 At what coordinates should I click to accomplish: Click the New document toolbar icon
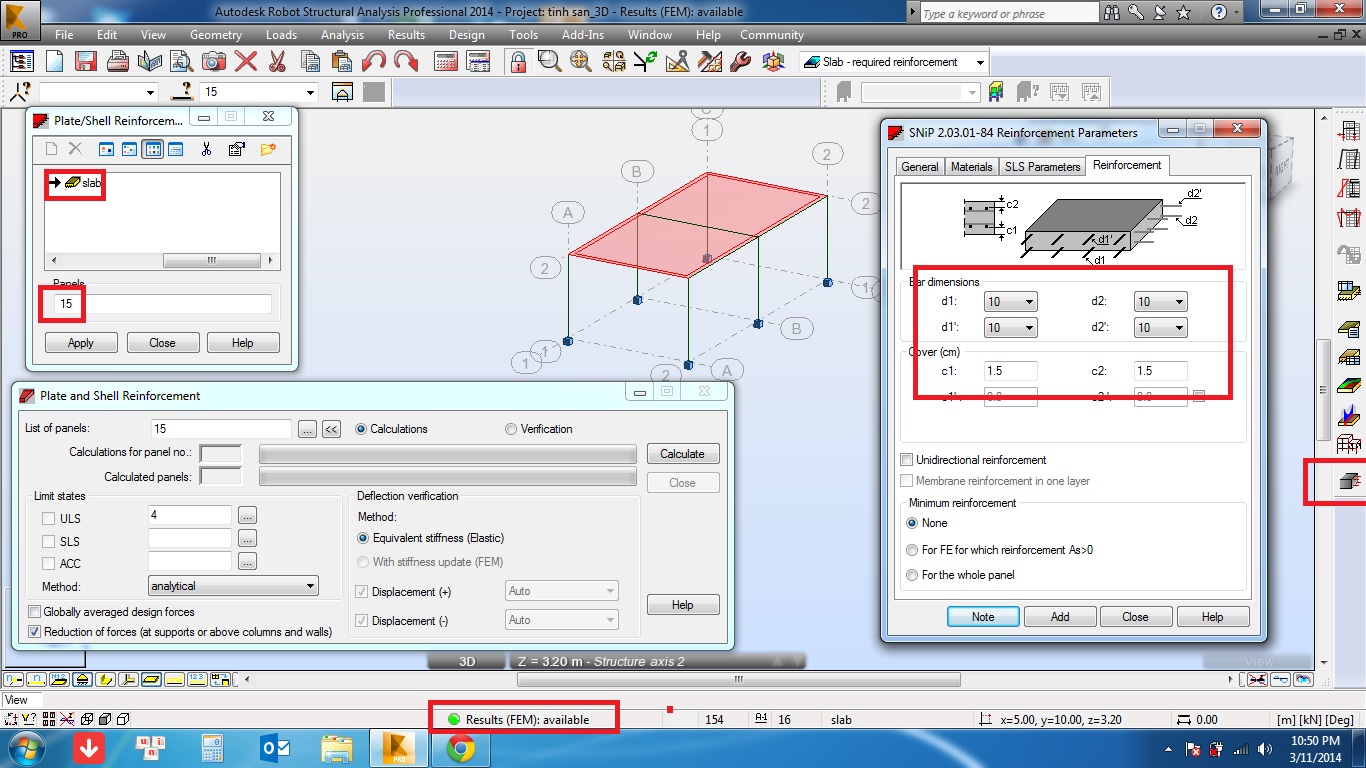[x=54, y=62]
